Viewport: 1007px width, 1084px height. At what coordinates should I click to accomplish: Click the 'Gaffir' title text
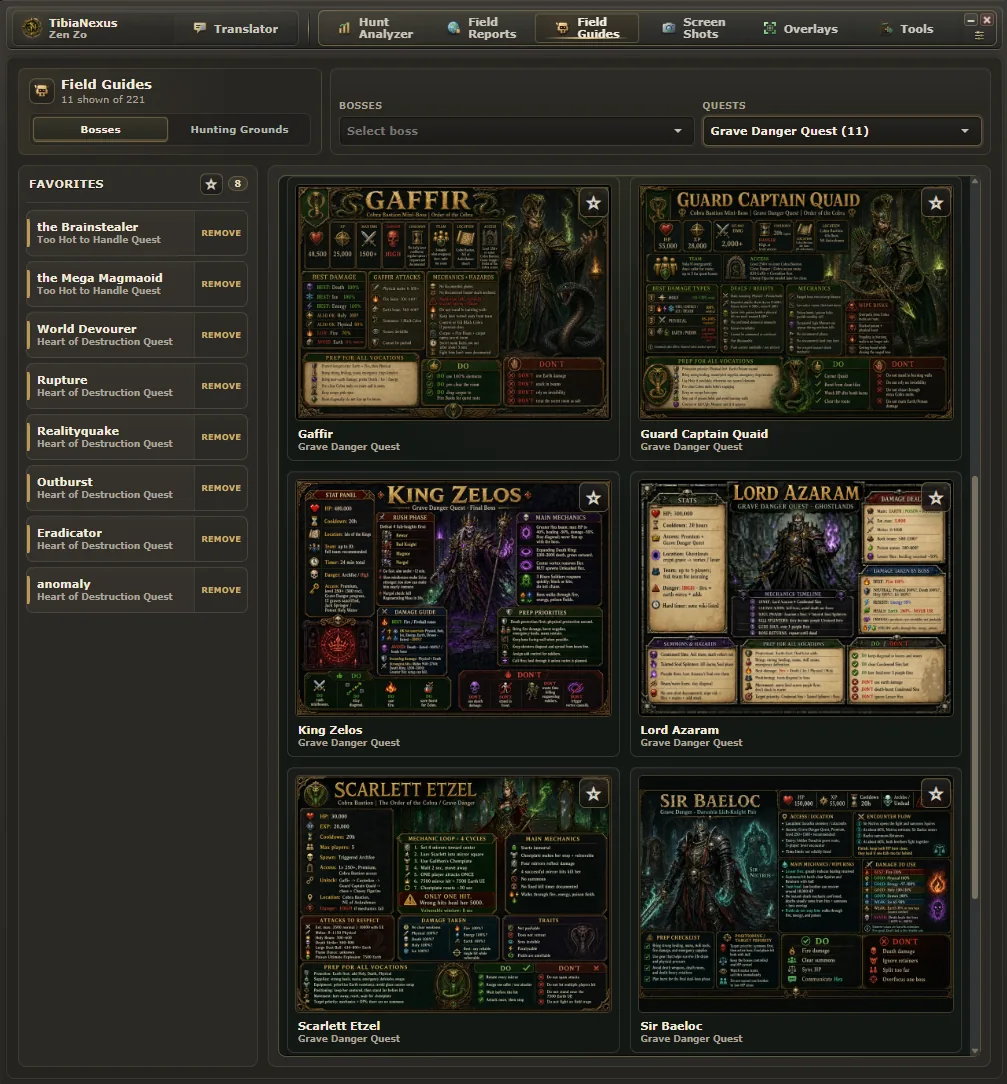click(x=315, y=434)
